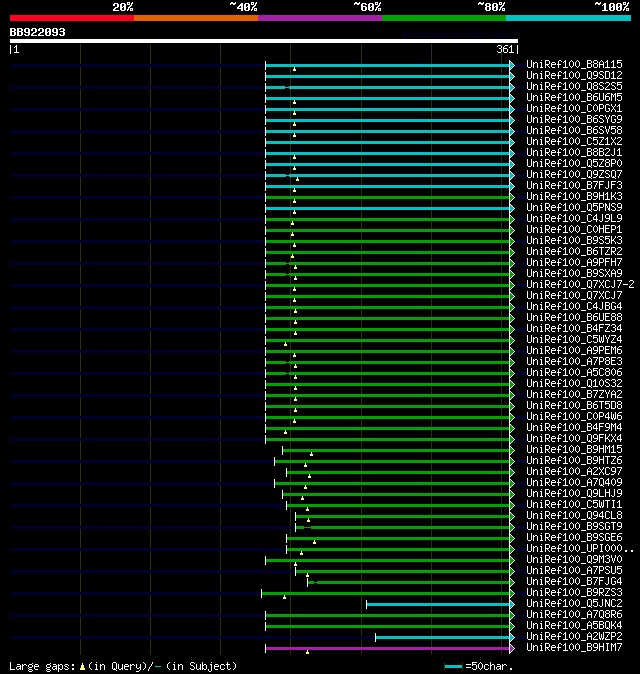Select the UniRef100_Q5Z8P0 hit
640x674 pixels.
click(574, 163)
